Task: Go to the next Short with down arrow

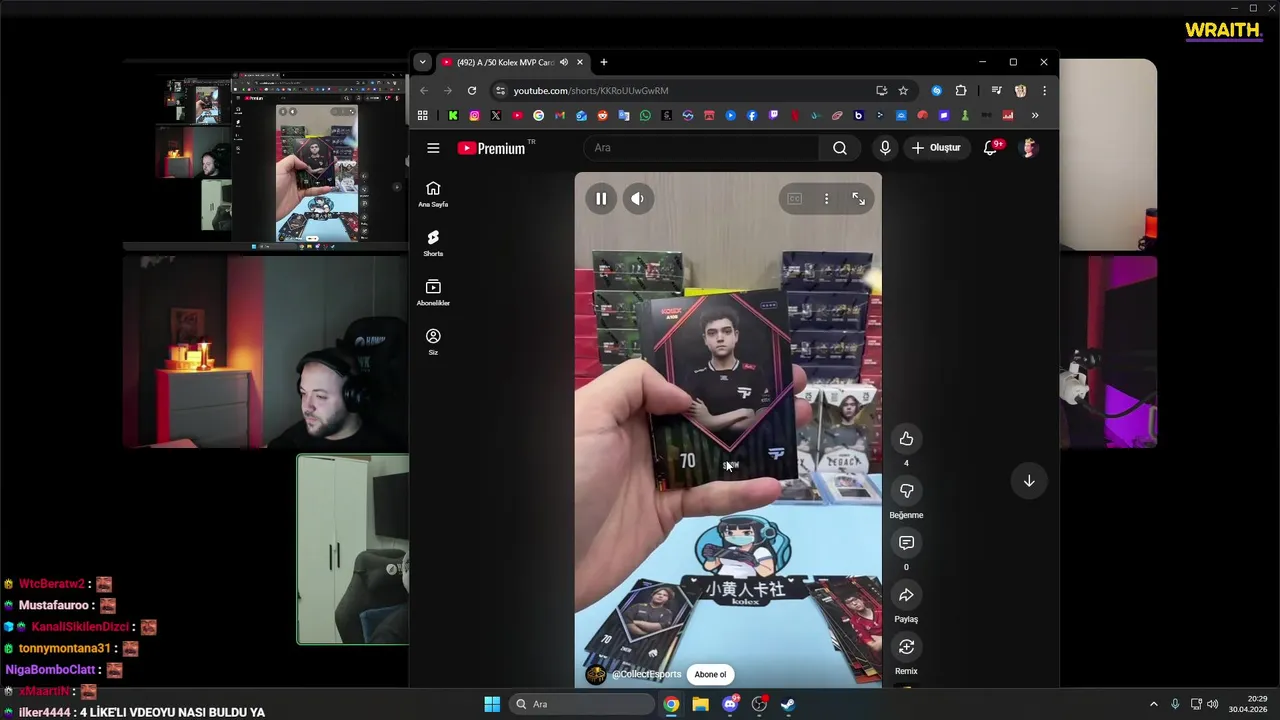Action: point(1028,481)
